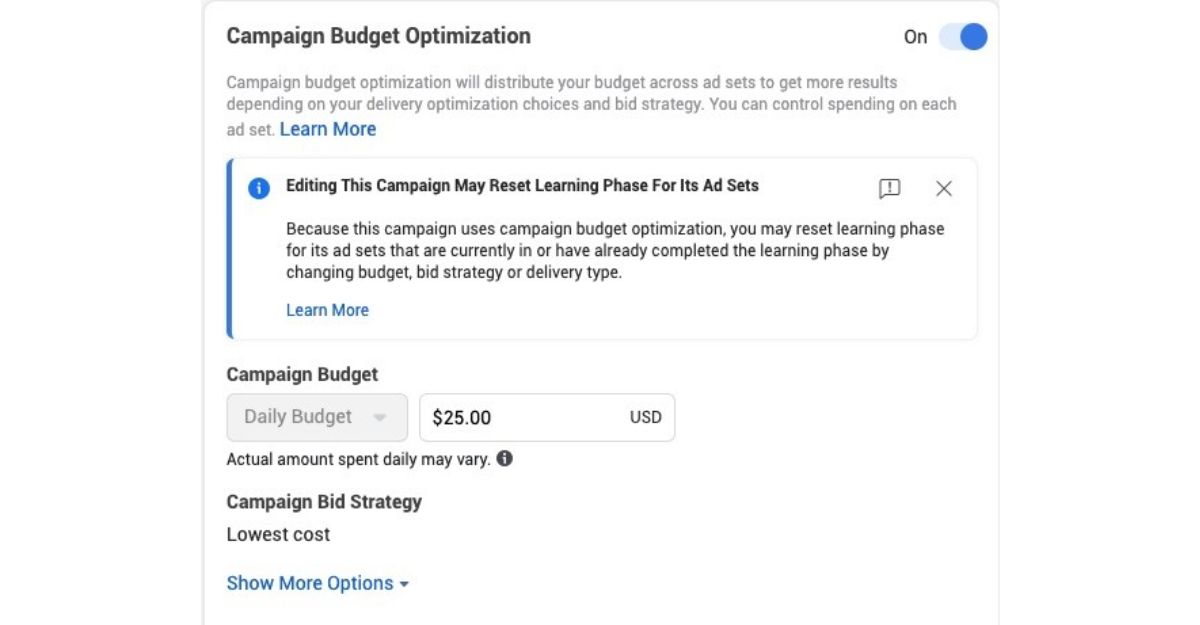
Task: Click the Campaign Budget Optimization heading
Action: 379,36
